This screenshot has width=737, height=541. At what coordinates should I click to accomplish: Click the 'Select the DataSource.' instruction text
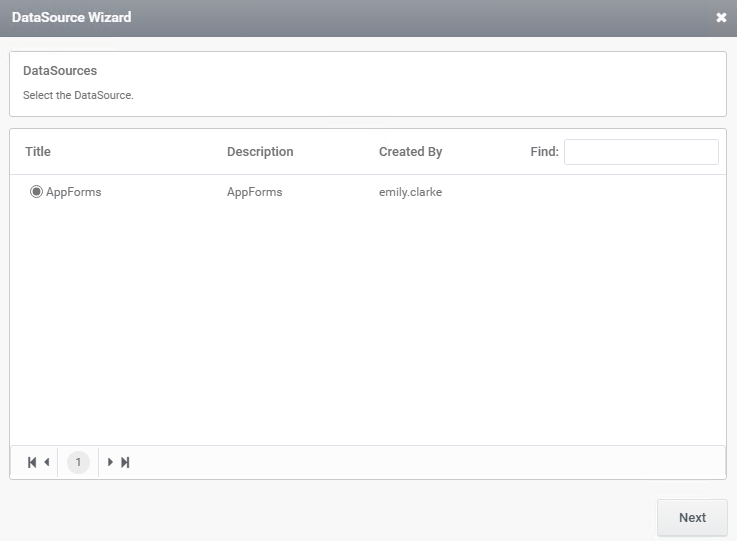click(78, 95)
